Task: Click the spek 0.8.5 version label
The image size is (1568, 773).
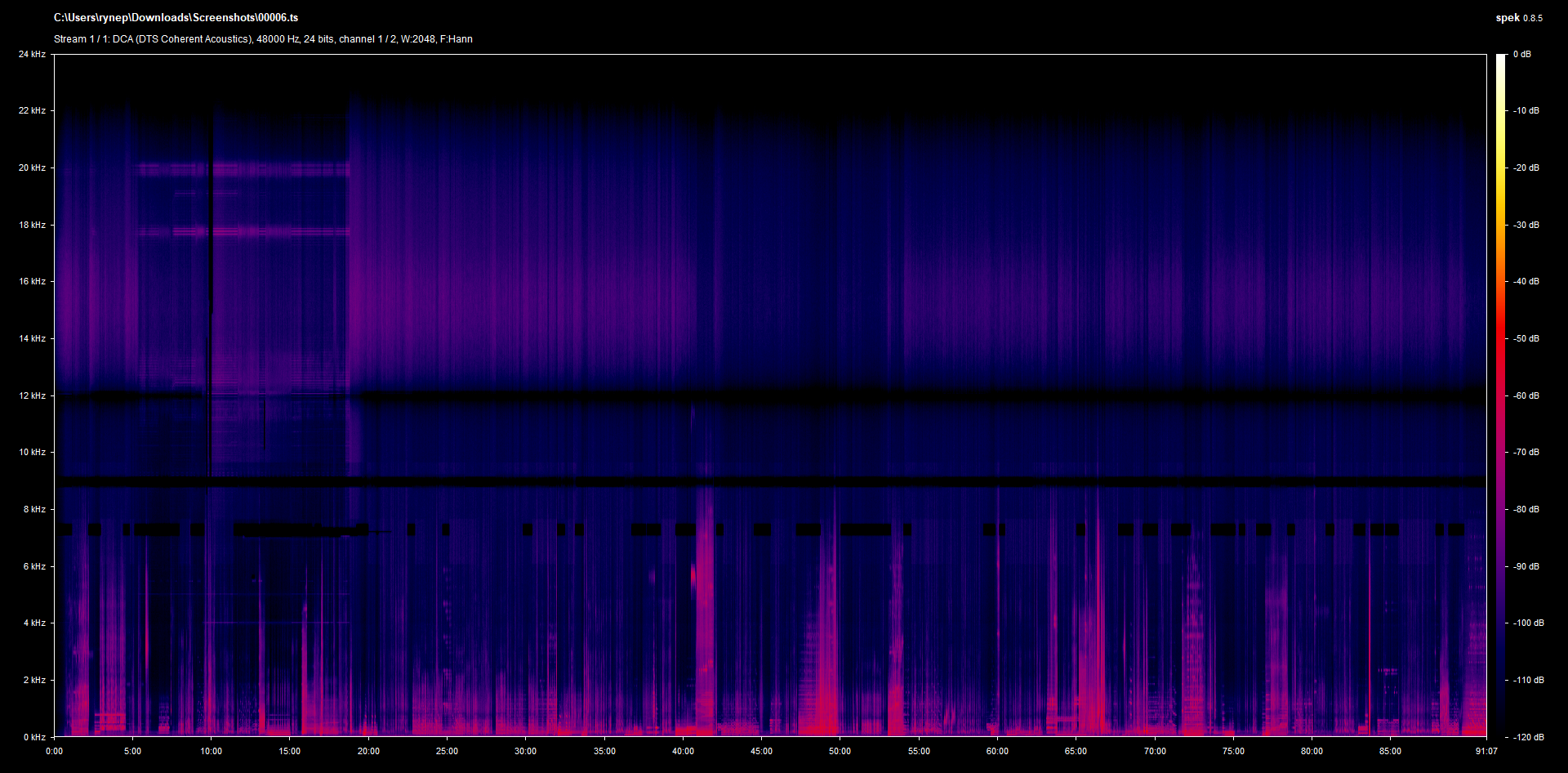Action: pos(1518,18)
